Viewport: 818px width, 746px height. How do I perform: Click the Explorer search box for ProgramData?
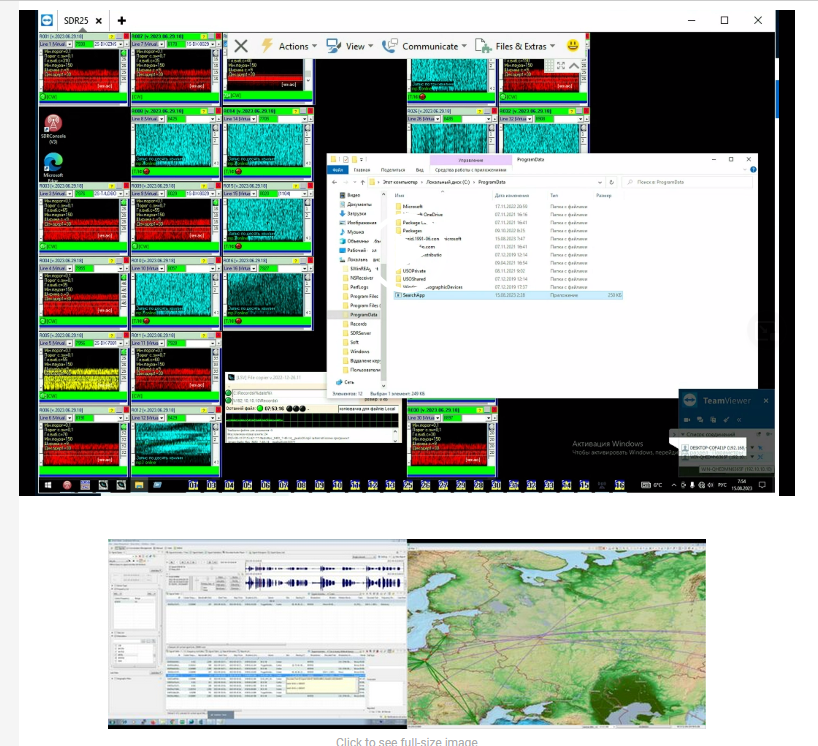coord(688,182)
